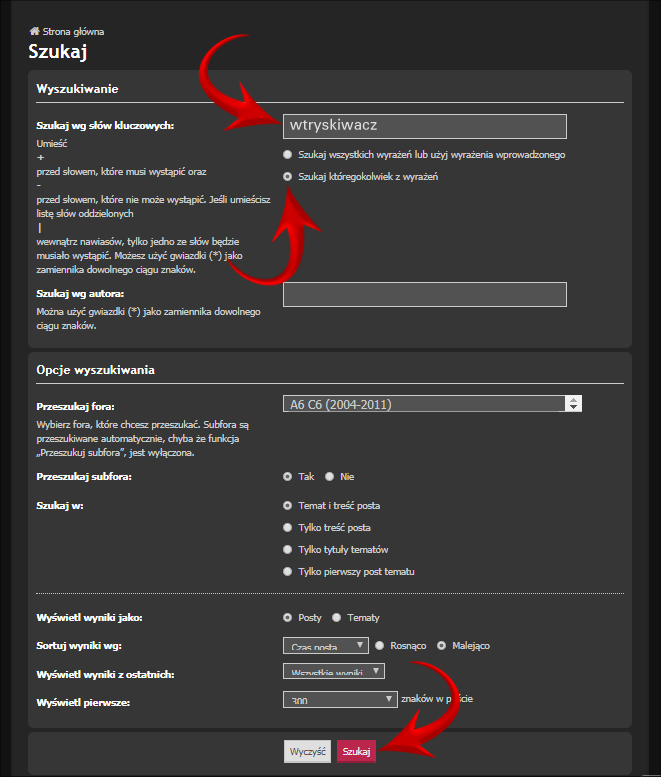
Task: Set sort order to 'Rosnąco'
Action: coord(380,646)
